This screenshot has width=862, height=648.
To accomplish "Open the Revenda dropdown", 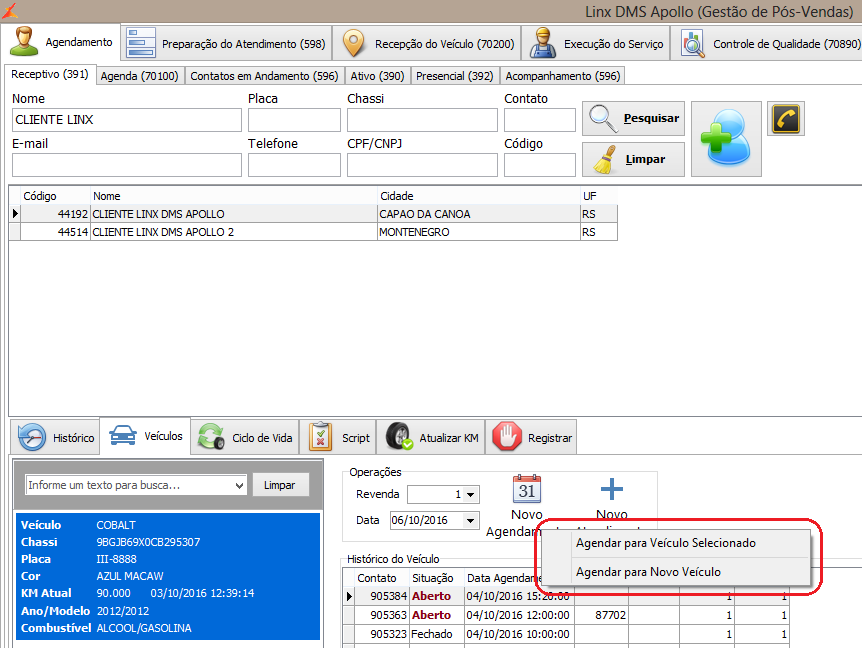I will click(x=471, y=495).
